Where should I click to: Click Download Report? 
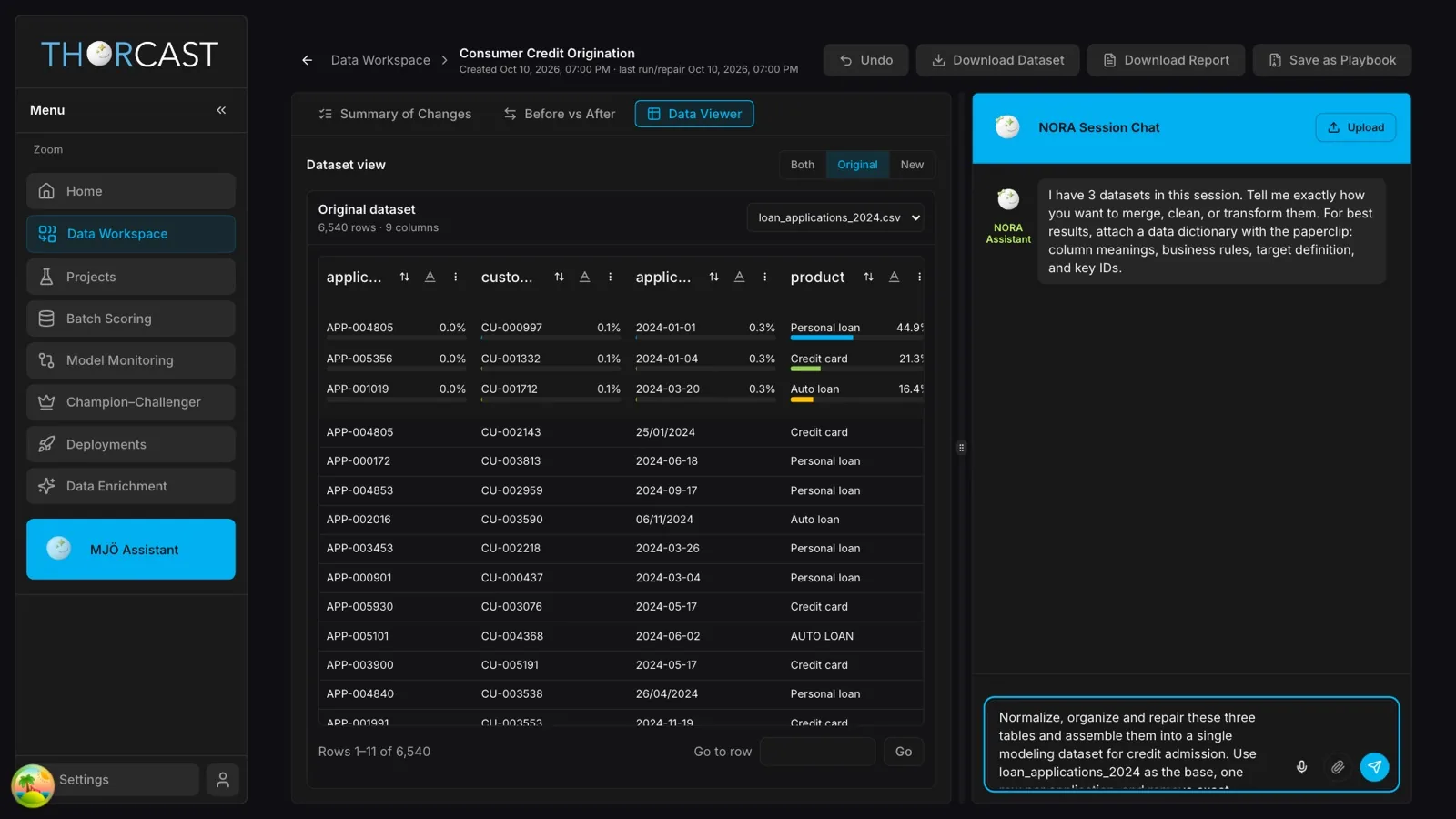click(x=1166, y=60)
